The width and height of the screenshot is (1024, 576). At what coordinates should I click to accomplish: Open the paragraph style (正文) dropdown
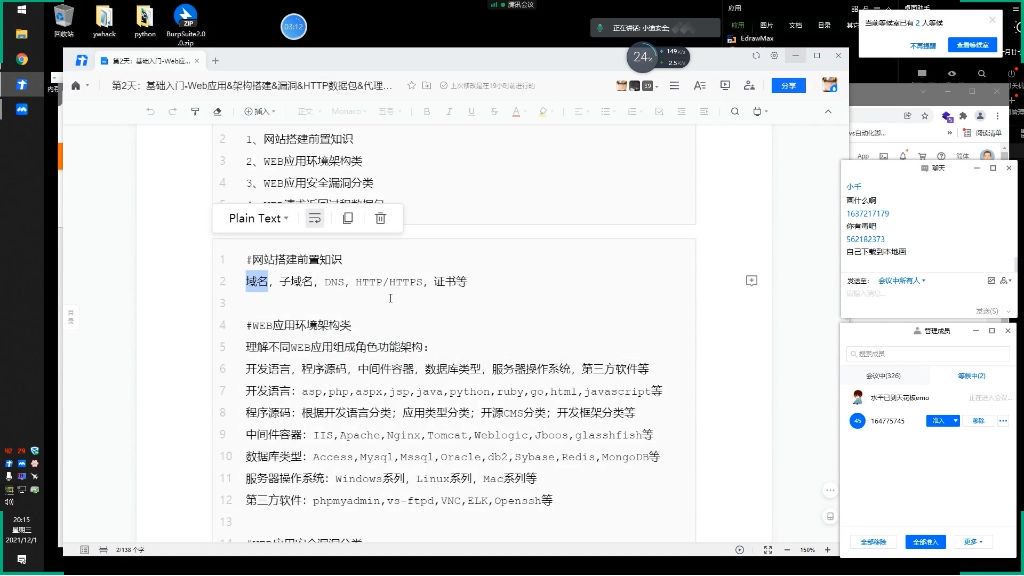click(307, 112)
